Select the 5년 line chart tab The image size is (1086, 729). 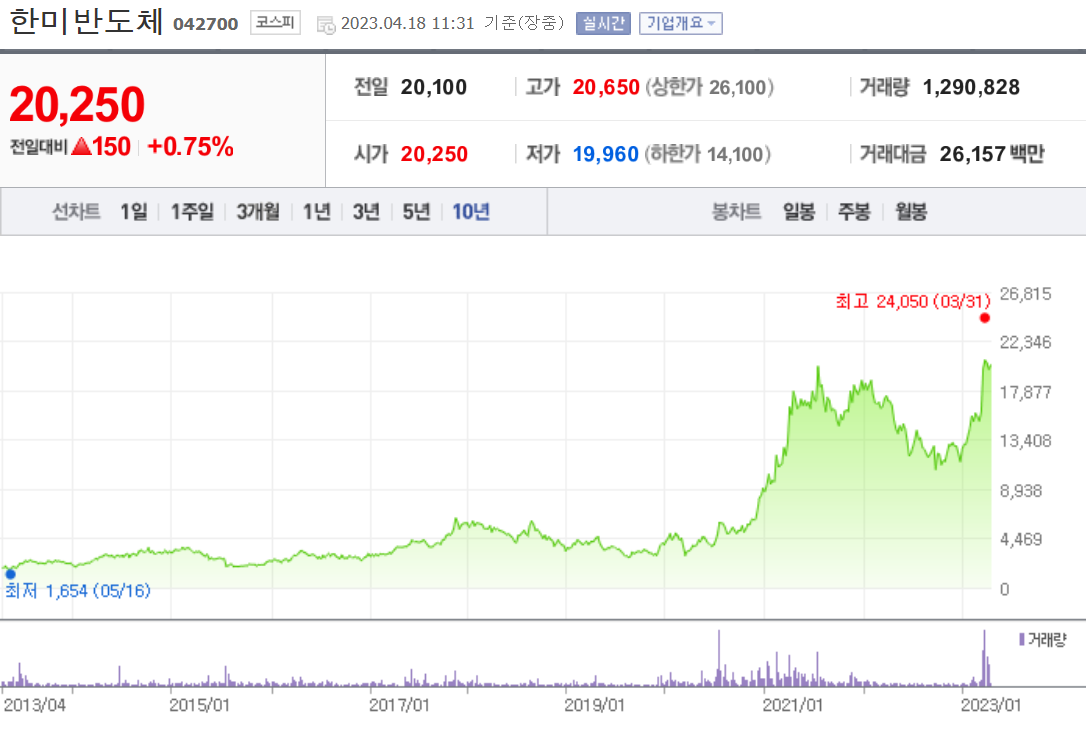(x=416, y=211)
